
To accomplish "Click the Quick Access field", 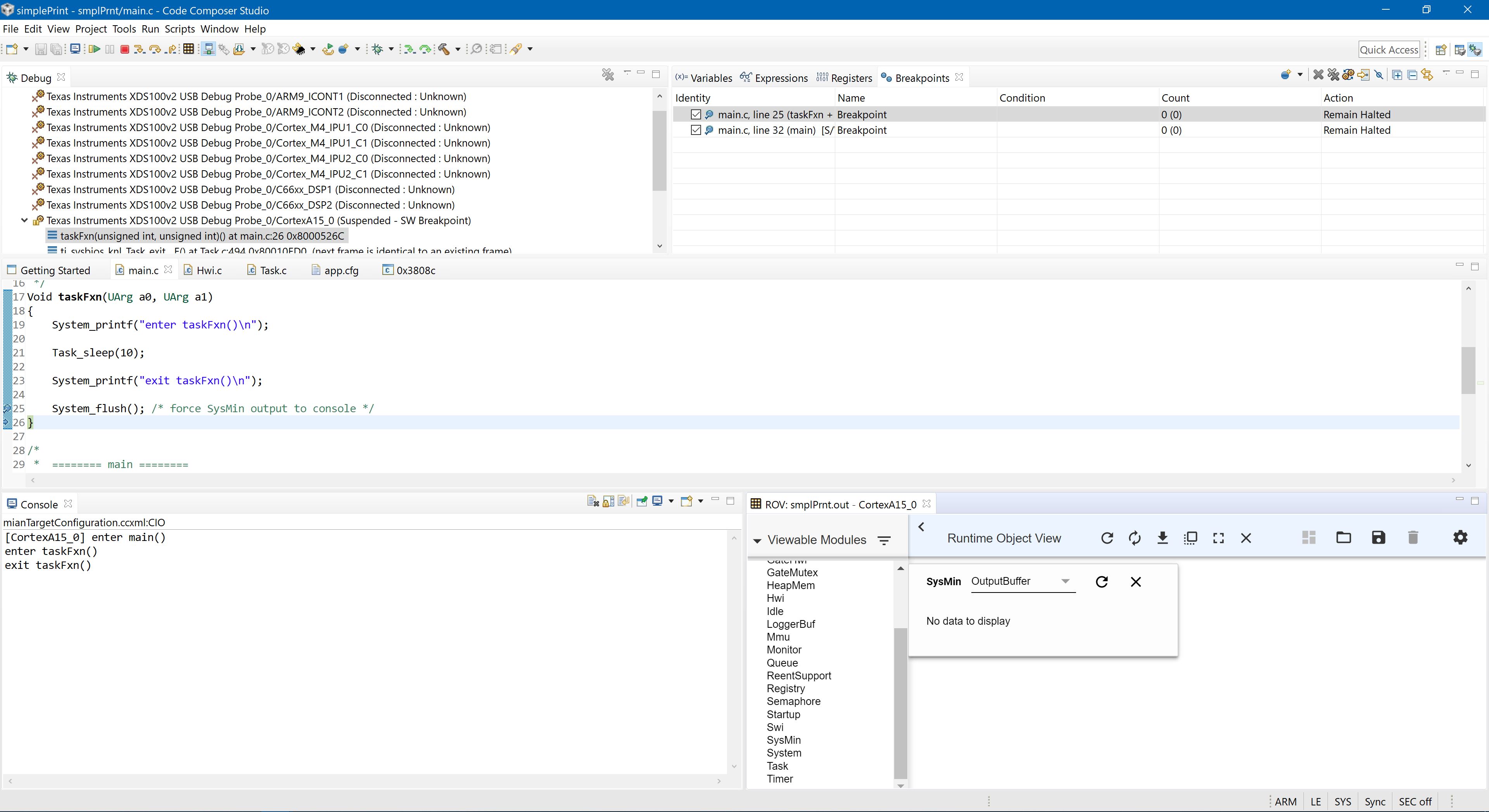I will click(1389, 50).
